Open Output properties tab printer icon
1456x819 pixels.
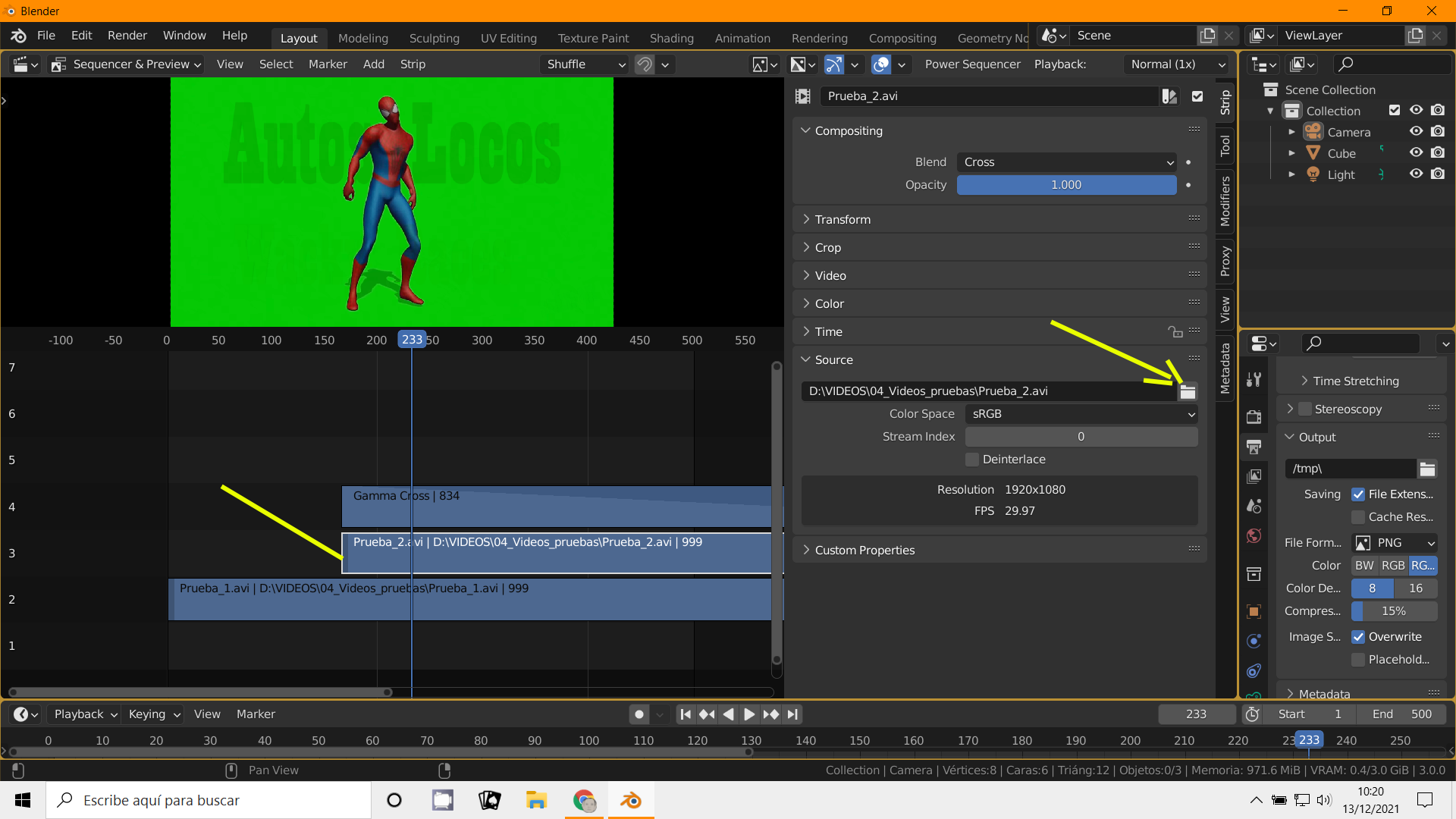(x=1254, y=447)
